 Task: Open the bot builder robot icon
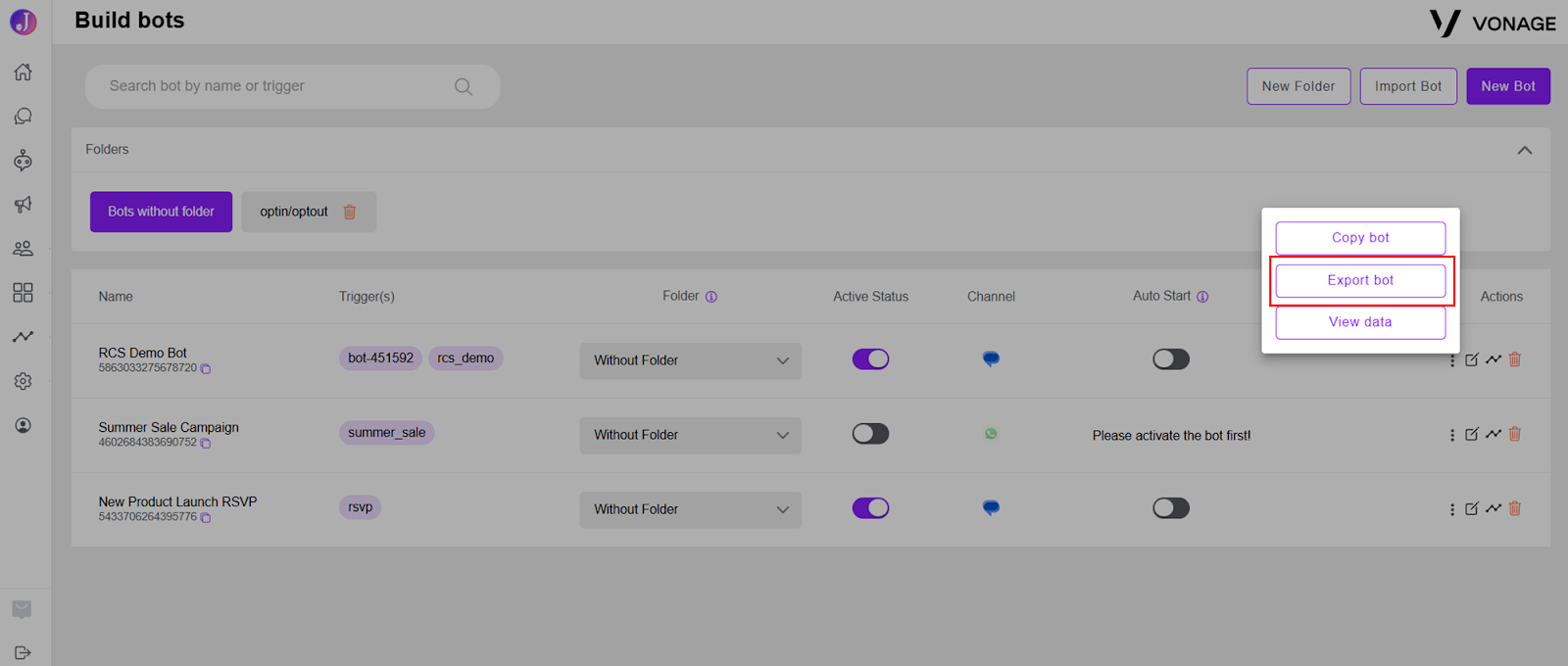[23, 160]
